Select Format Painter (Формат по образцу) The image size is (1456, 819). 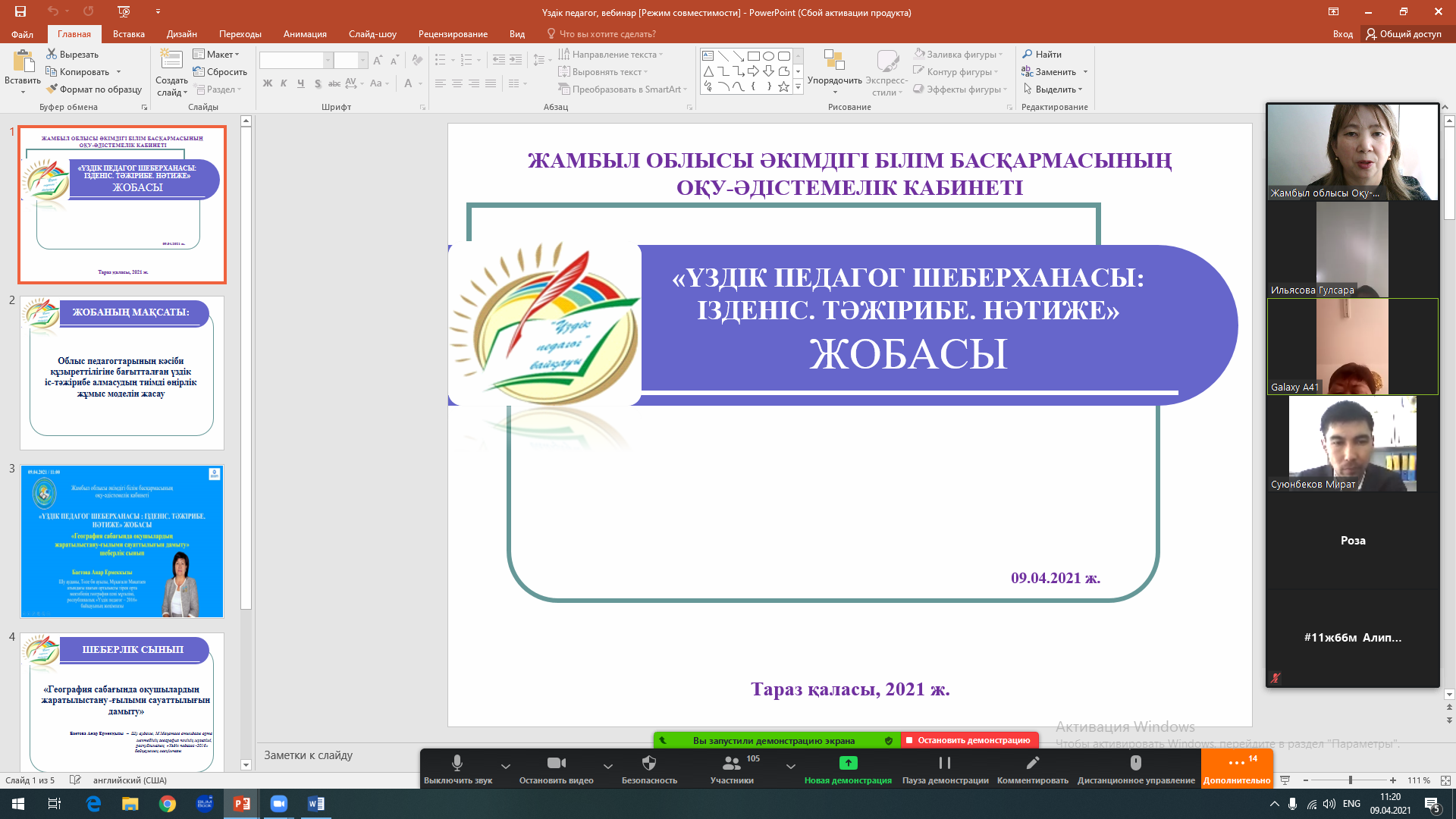93,89
